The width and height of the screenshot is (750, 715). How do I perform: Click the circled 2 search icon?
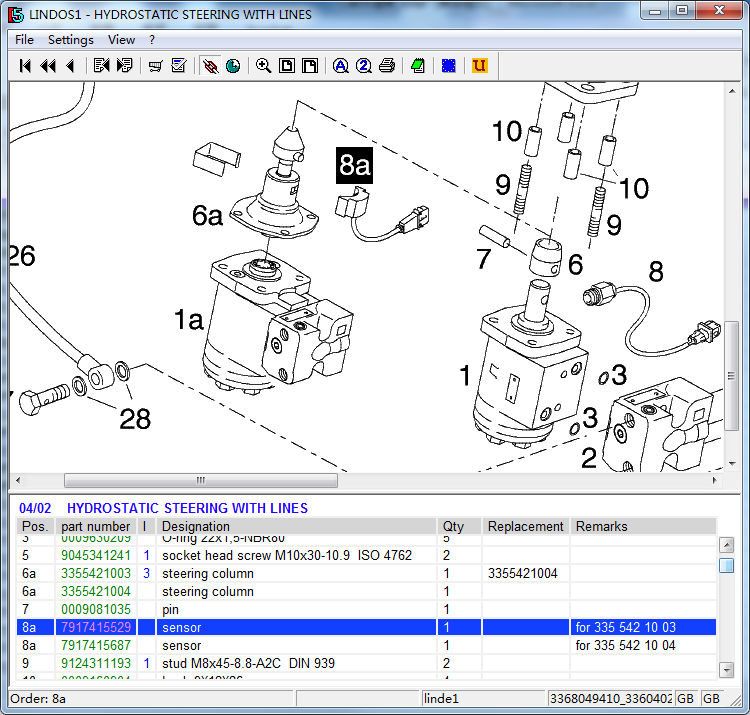click(364, 66)
